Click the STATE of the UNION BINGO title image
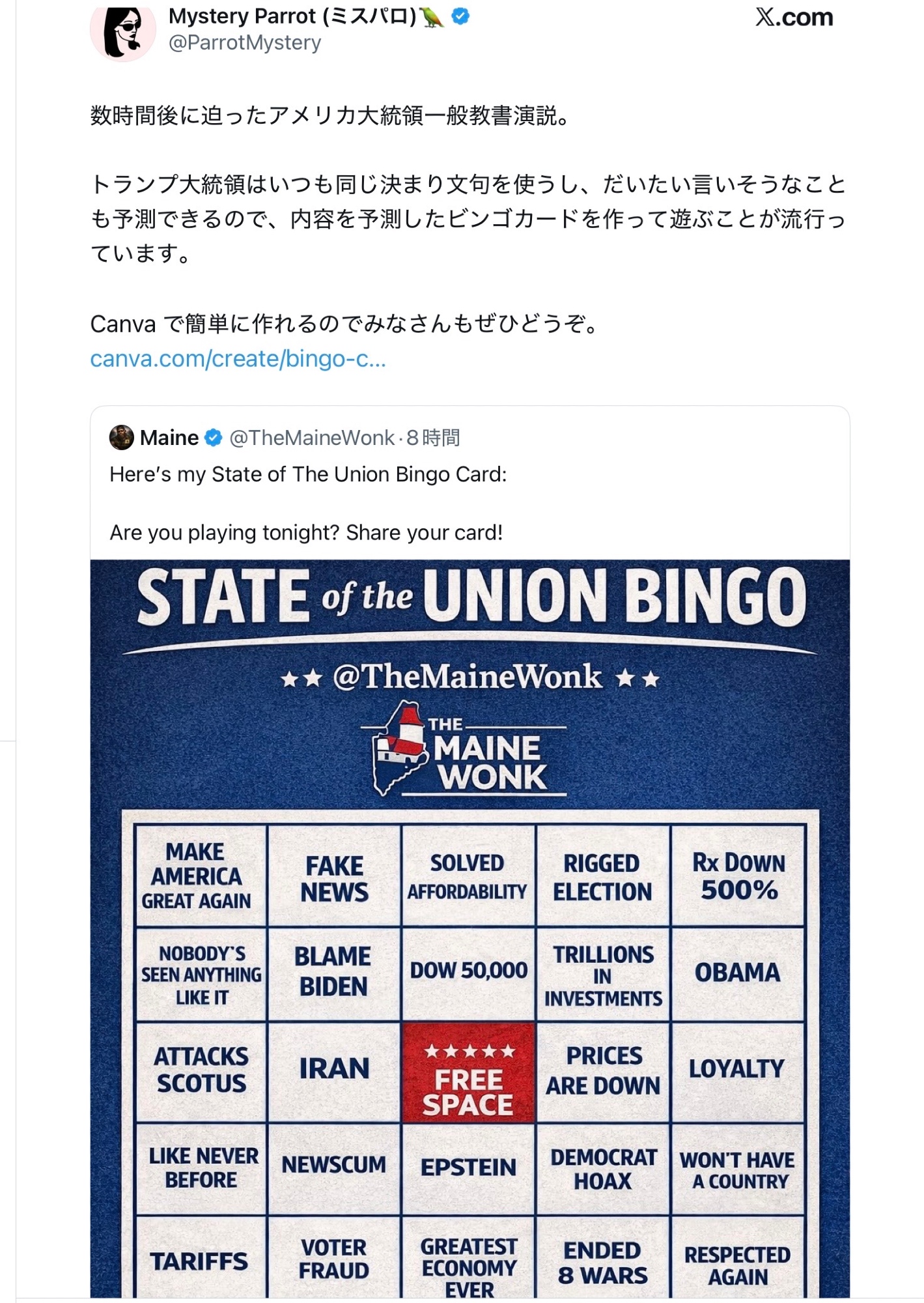924x1303 pixels. coord(470,597)
